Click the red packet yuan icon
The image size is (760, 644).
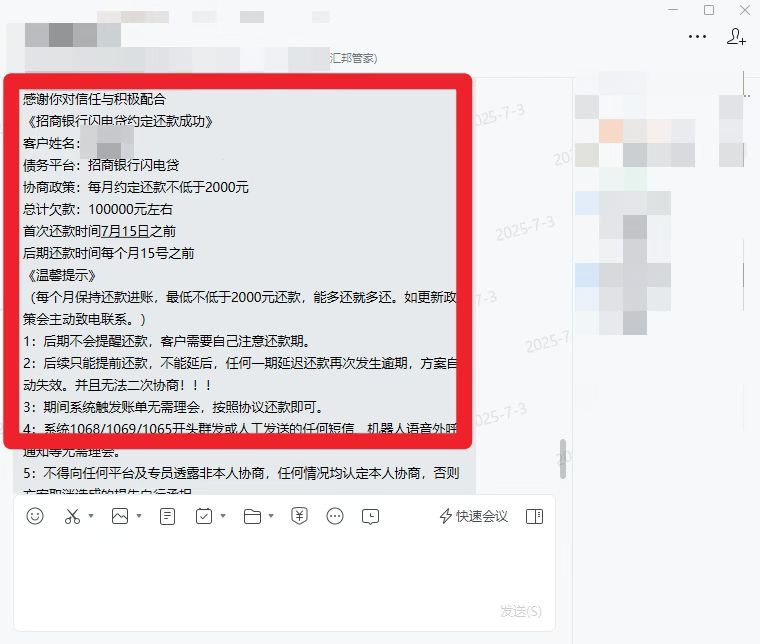(x=299, y=517)
